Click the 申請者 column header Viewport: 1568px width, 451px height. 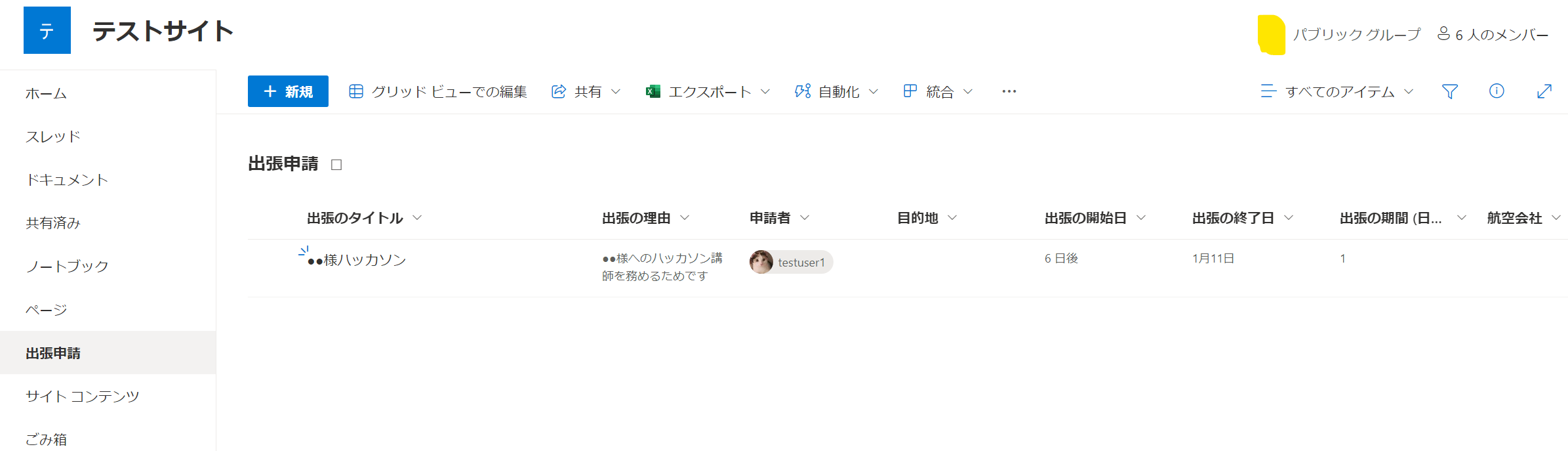[x=770, y=218]
